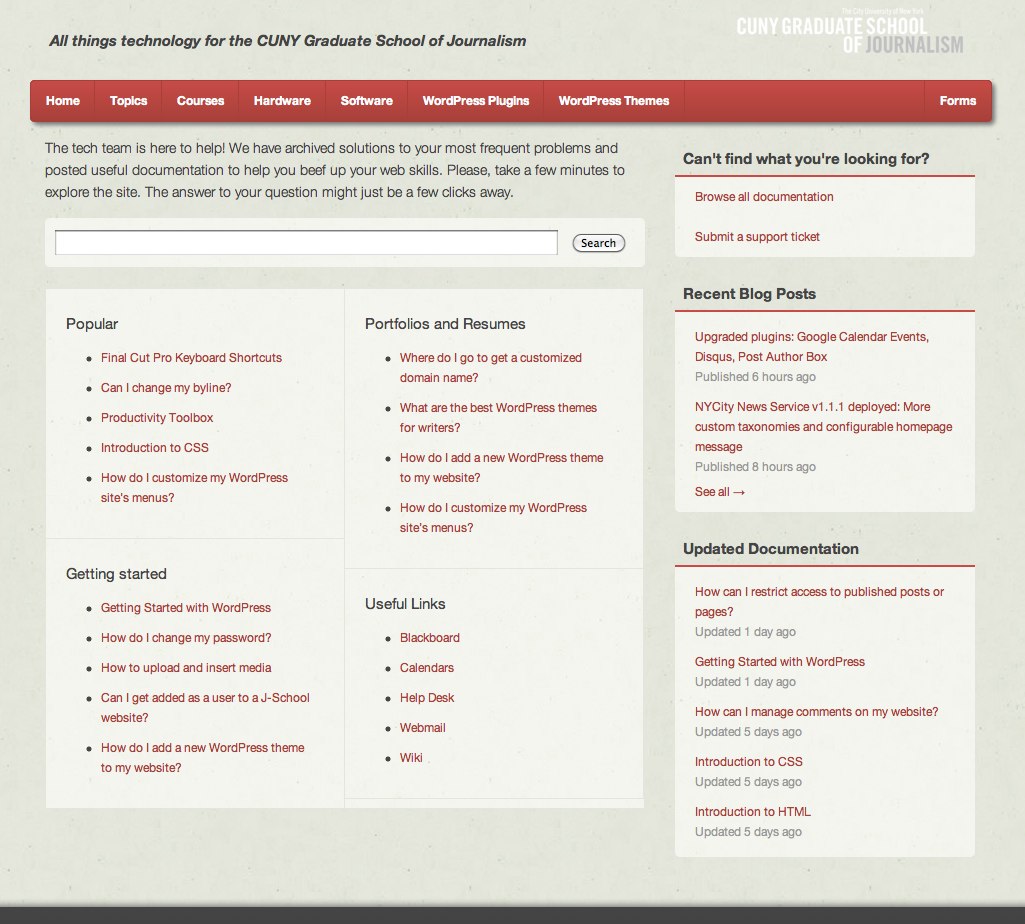Viewport: 1025px width, 924px height.
Task: Open Getting Started with WordPress in Updated Documentation
Action: coord(779,662)
